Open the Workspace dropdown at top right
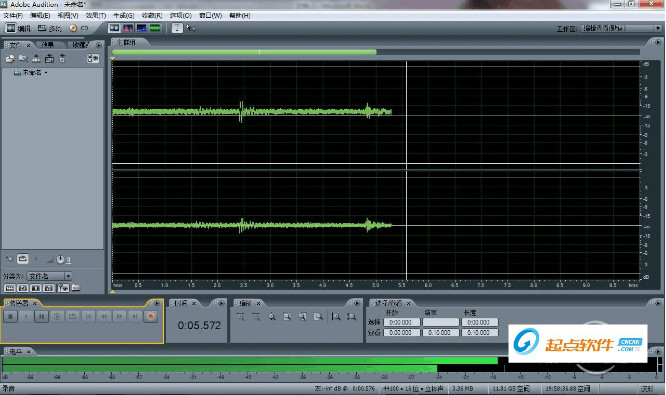The height and width of the screenshot is (395, 666). [621, 28]
